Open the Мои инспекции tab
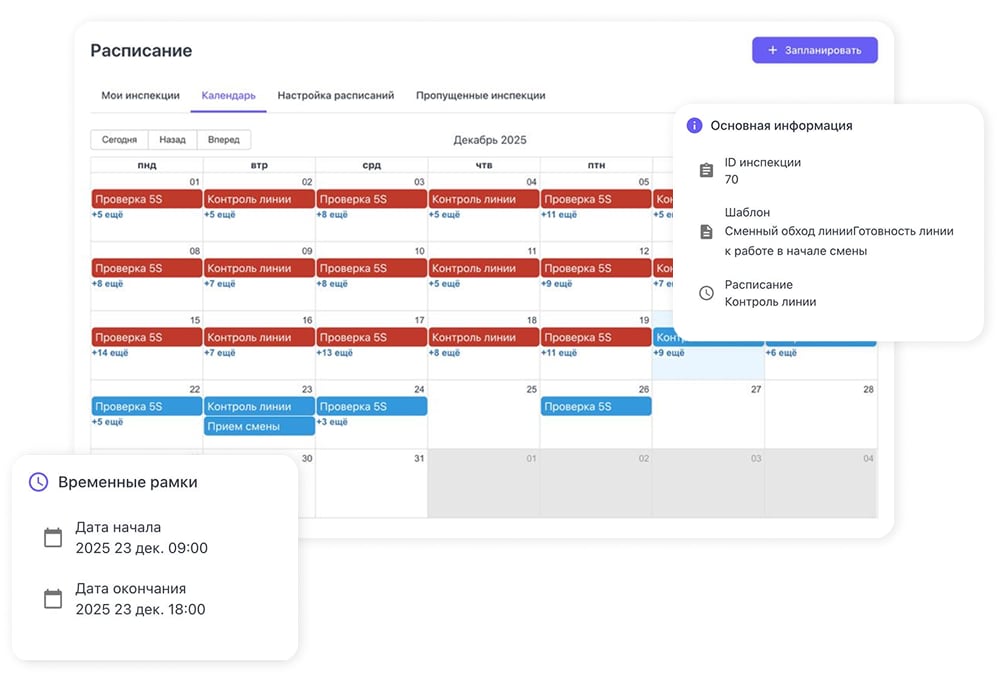The height and width of the screenshot is (686, 1000). click(140, 96)
